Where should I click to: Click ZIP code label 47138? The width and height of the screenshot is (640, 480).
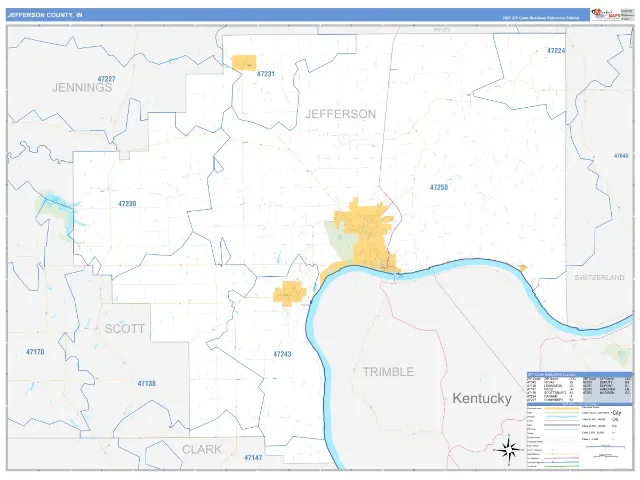pos(147,383)
